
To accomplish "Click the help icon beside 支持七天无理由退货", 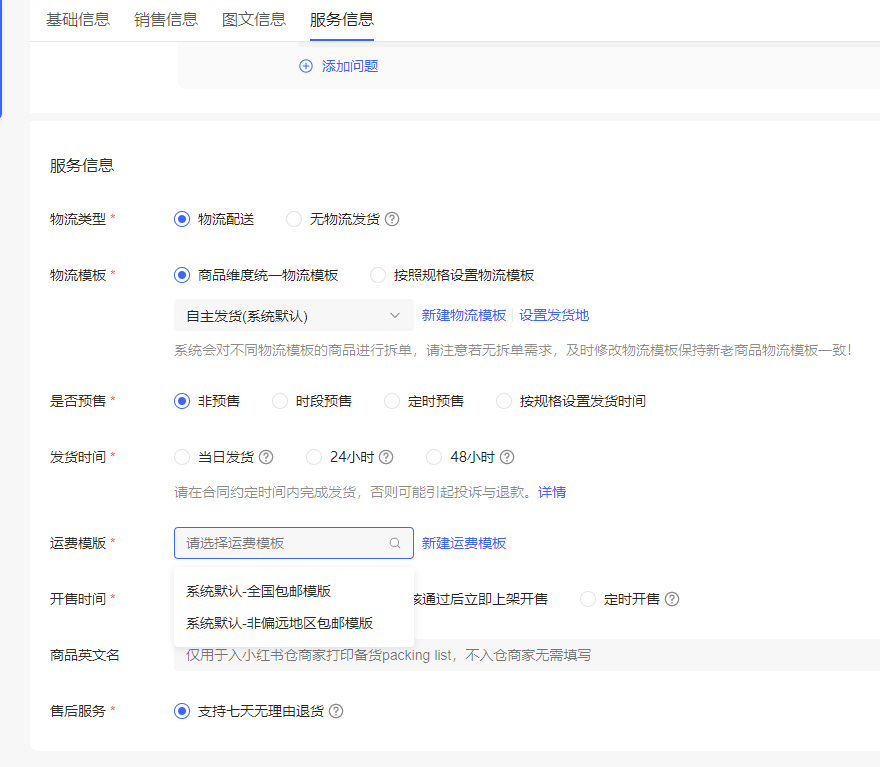I will 336,711.
